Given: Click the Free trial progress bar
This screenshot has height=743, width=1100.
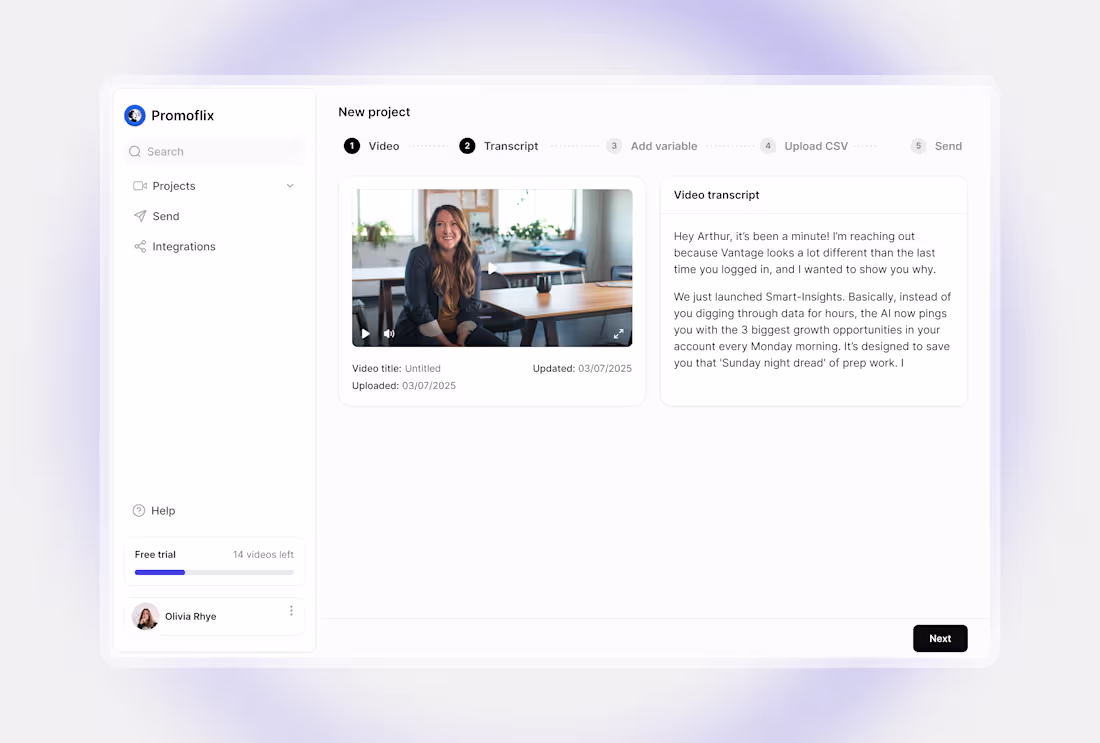Looking at the screenshot, I should pyautogui.click(x=214, y=572).
